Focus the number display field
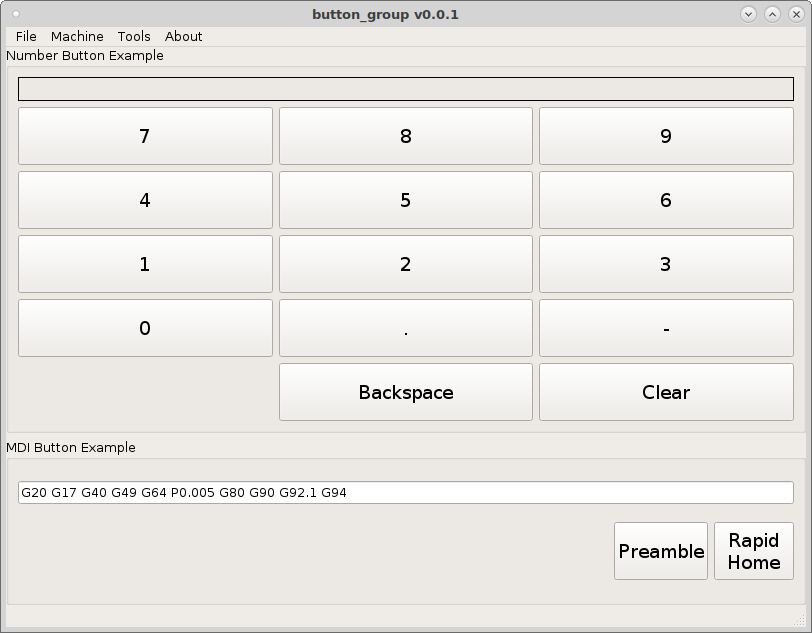The width and height of the screenshot is (812, 633). [x=405, y=89]
